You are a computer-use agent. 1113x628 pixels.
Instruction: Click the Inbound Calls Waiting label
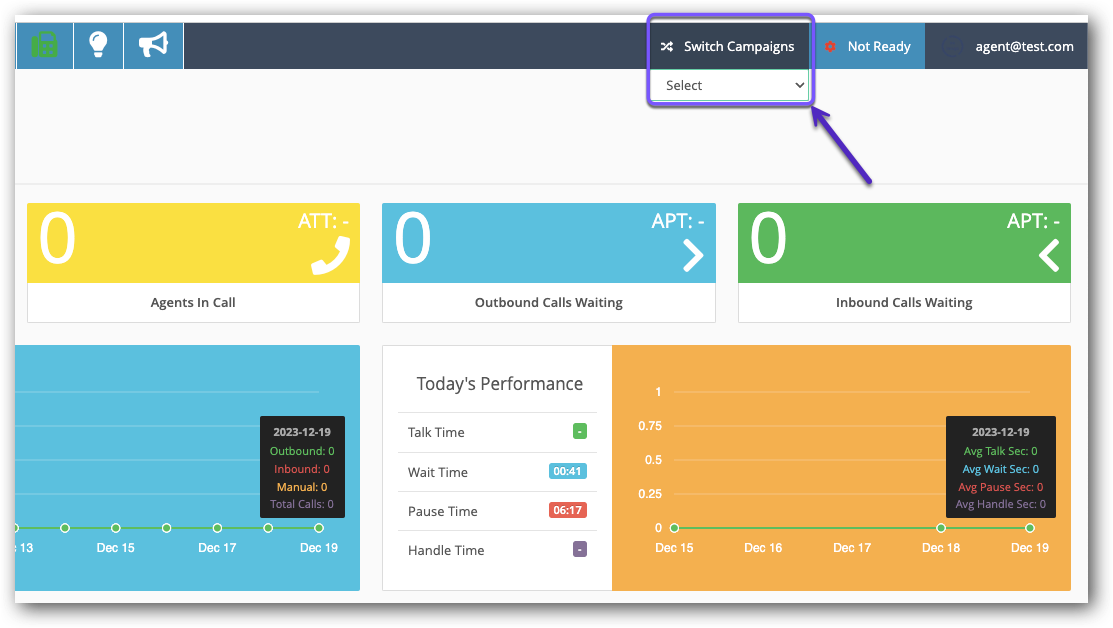tap(904, 302)
